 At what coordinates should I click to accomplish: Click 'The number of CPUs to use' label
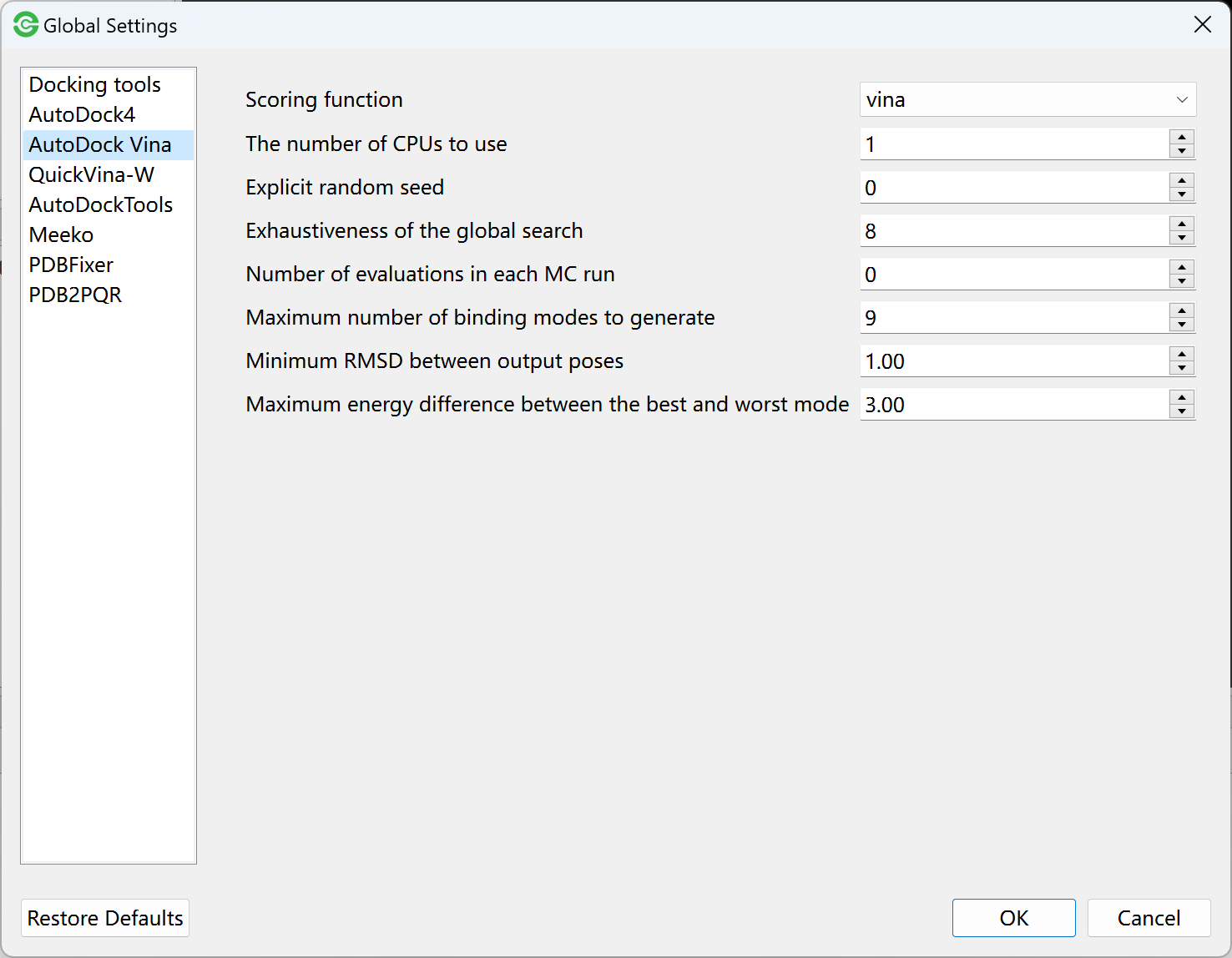tap(376, 144)
